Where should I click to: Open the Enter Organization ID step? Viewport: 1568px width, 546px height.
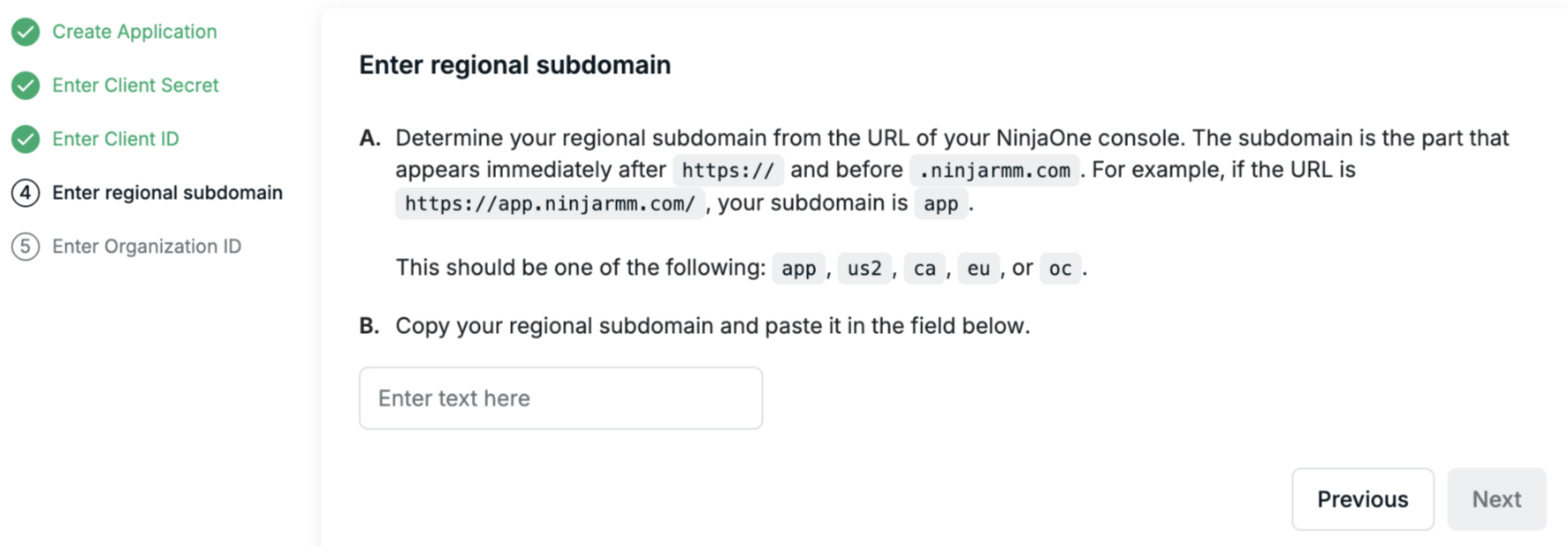pyautogui.click(x=147, y=246)
